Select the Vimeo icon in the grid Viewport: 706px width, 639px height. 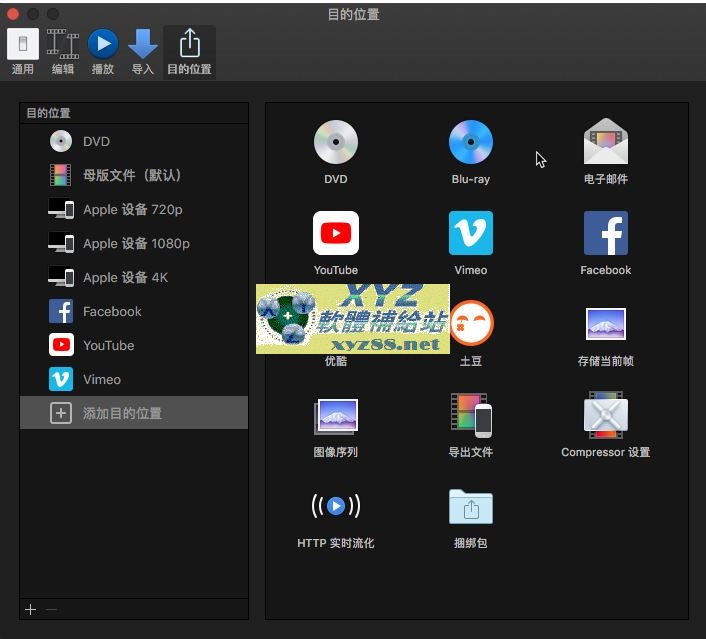tap(470, 234)
